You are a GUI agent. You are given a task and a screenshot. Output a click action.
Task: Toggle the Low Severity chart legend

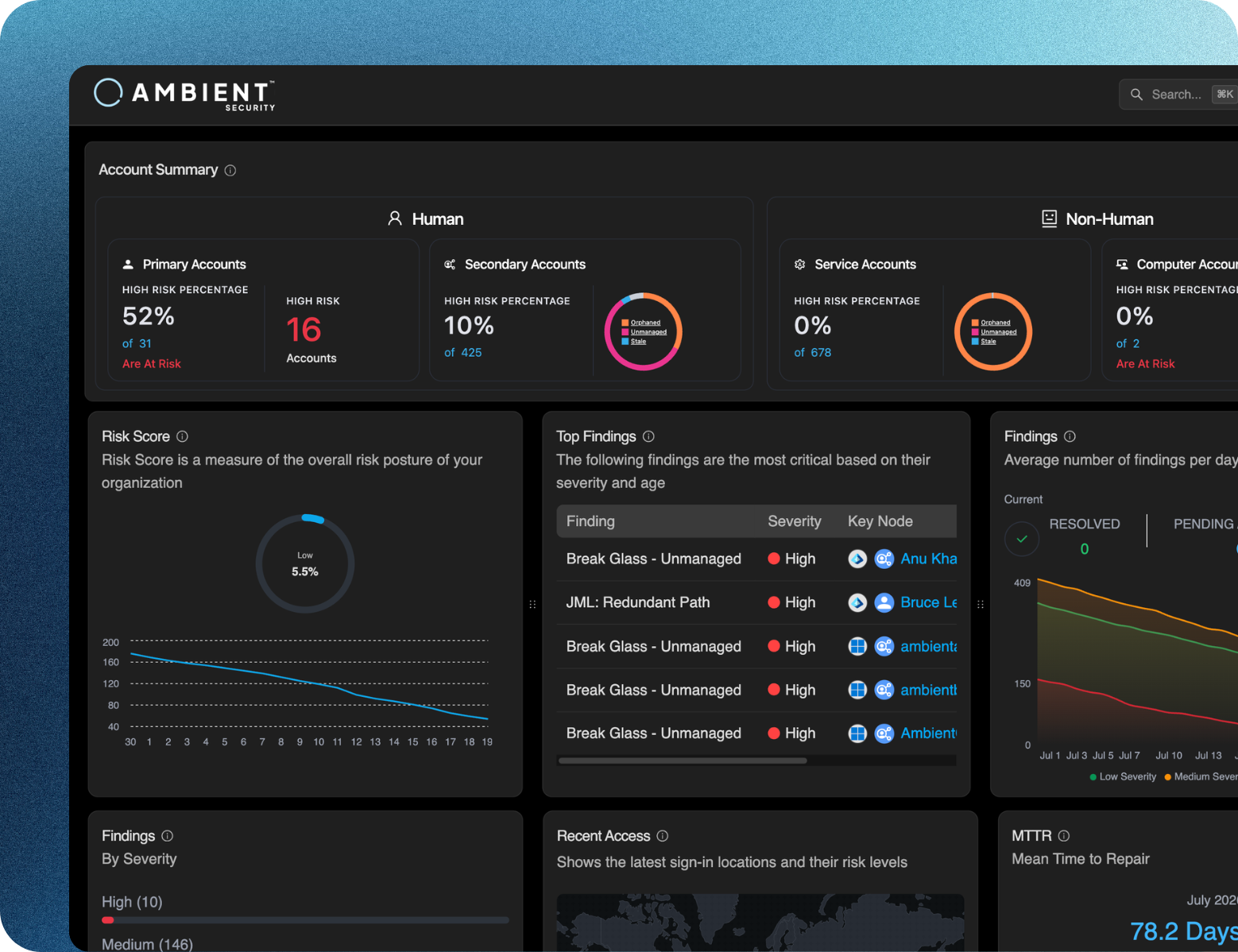(x=1123, y=777)
